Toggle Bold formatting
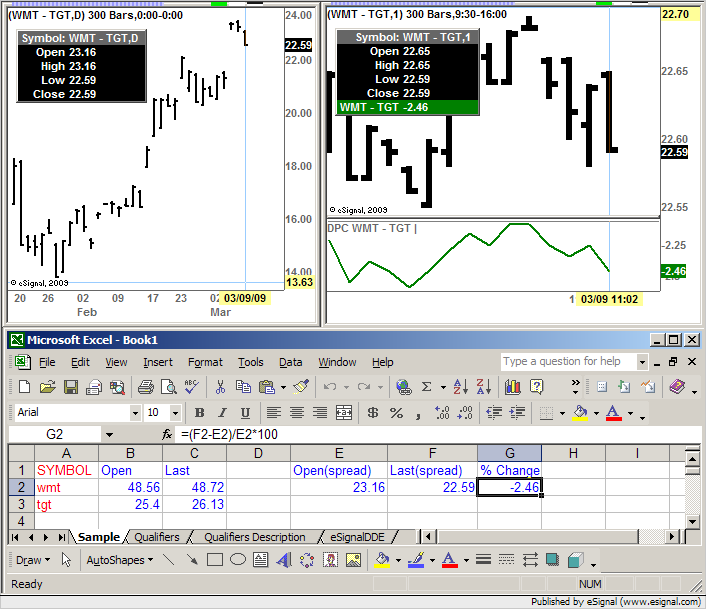Screen dimensions: 706x609 (x=199, y=412)
